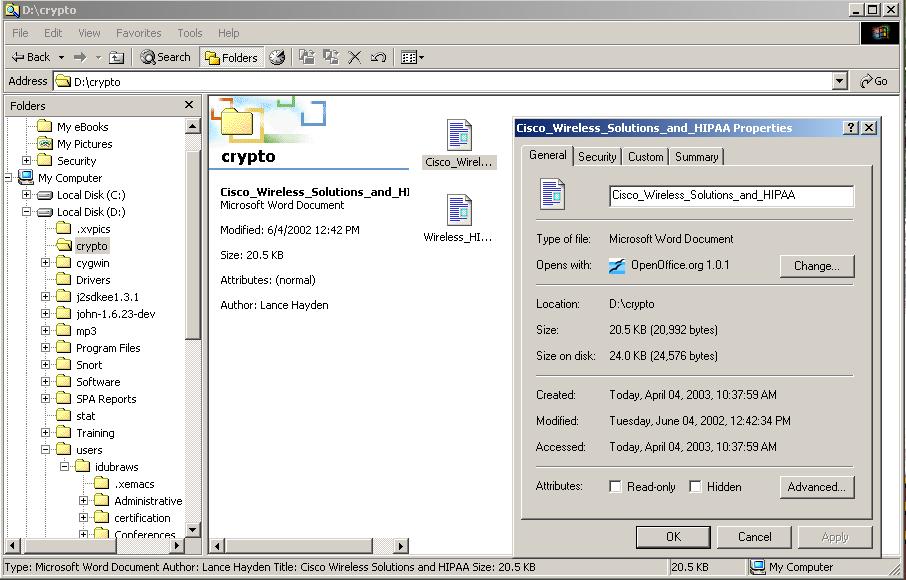Click the Move To toolbar icon
This screenshot has width=906, height=580.
pos(307,57)
